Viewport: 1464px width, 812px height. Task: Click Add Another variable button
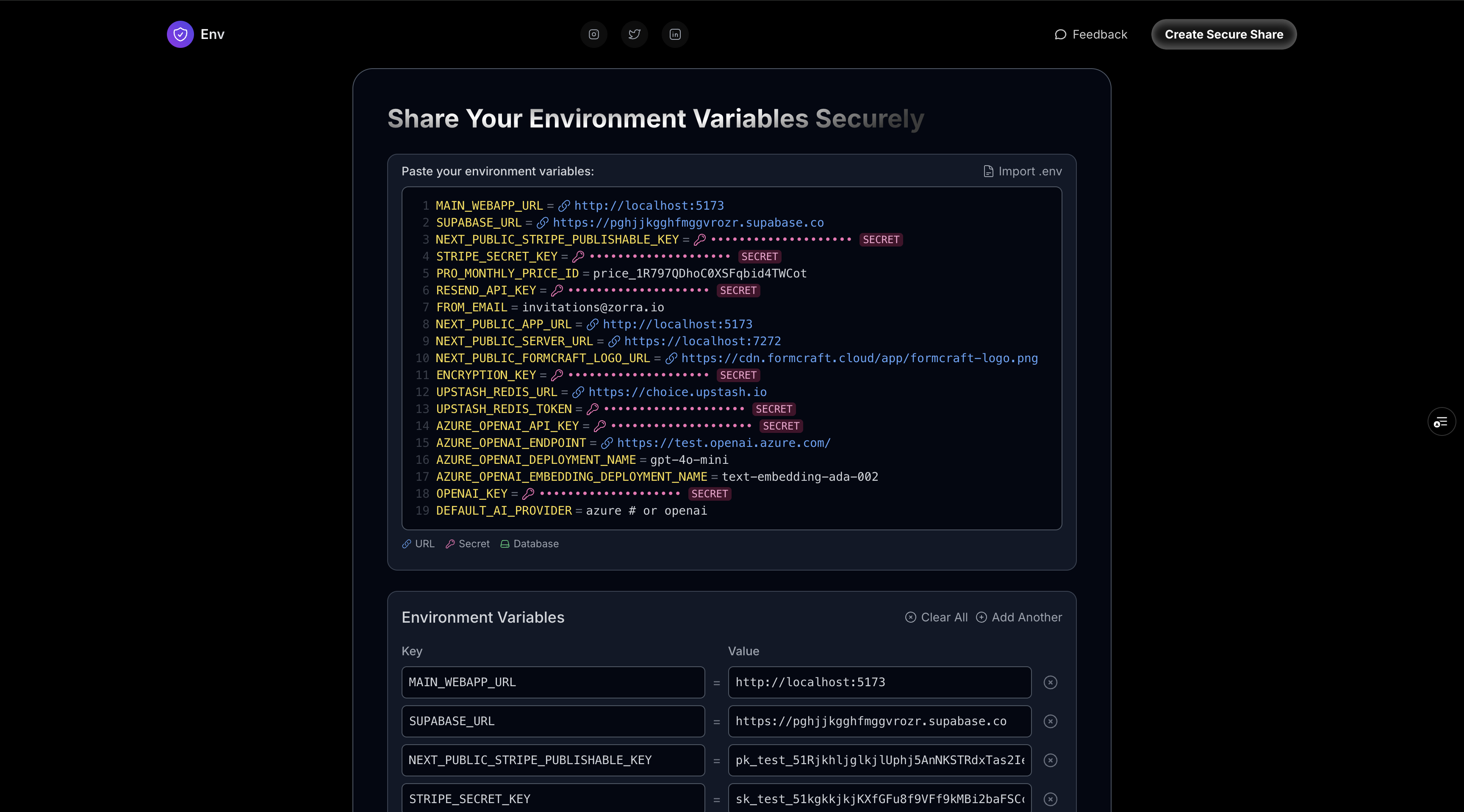click(x=1019, y=617)
